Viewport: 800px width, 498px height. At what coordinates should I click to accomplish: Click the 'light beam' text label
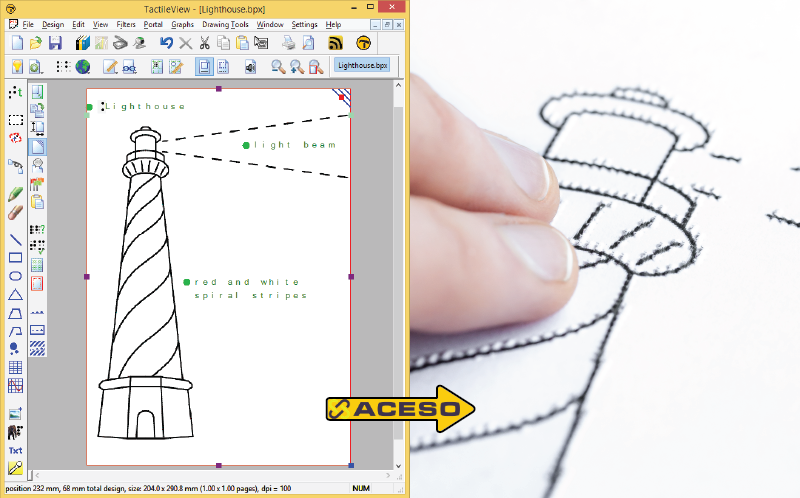pyautogui.click(x=295, y=145)
